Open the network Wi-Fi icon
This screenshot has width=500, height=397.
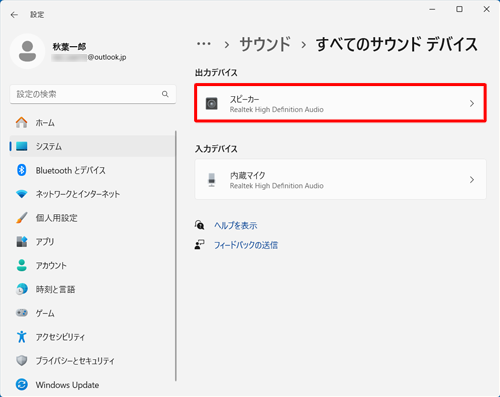pos(22,194)
